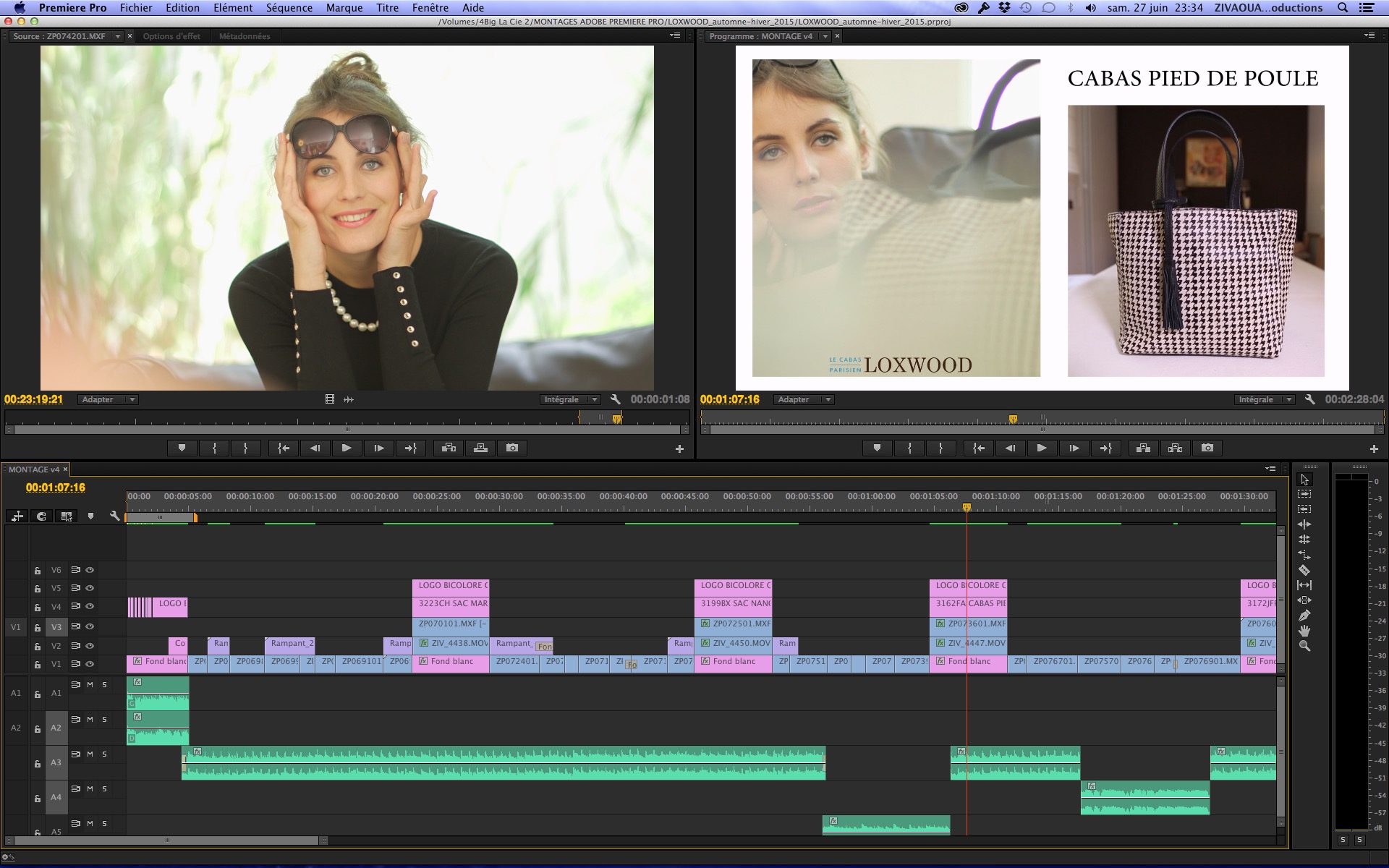Toggle snap magnet in timeline
Viewport: 1389px width, 868px height.
41,516
